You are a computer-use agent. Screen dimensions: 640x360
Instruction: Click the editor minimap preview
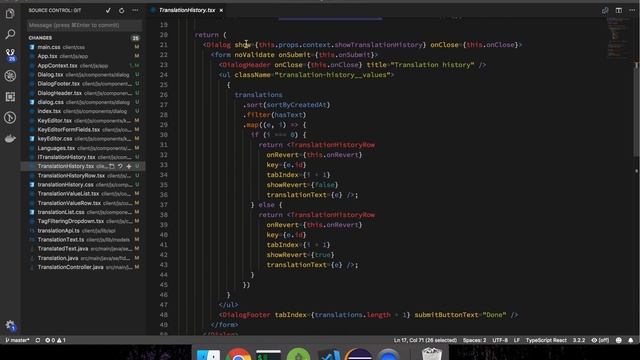(x=618, y=39)
